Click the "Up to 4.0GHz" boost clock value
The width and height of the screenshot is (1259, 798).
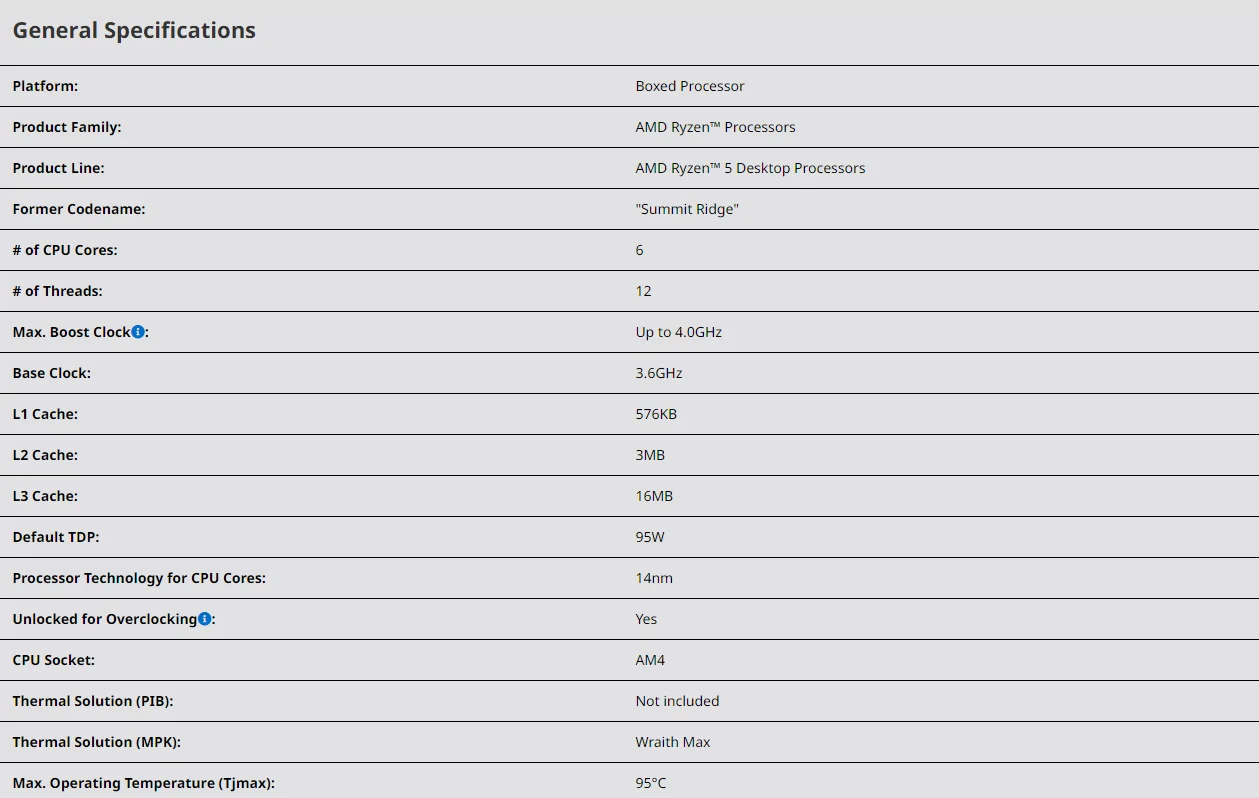pos(678,332)
